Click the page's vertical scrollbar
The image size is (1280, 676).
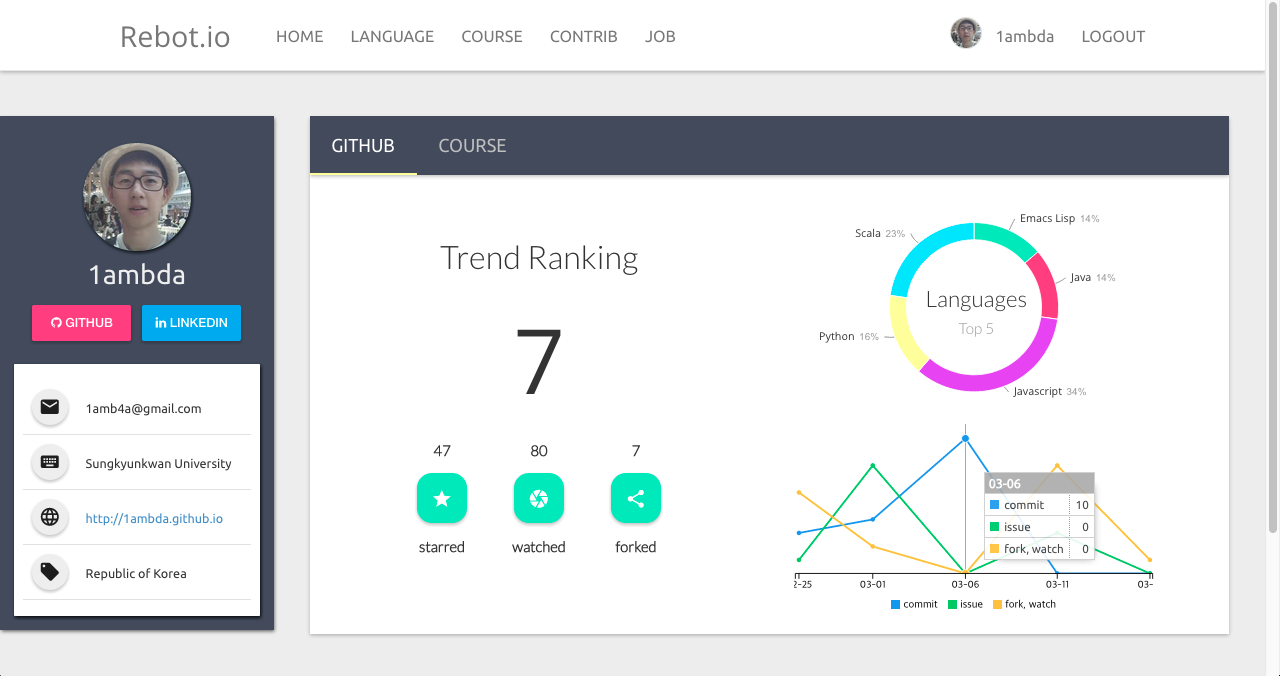pyautogui.click(x=1273, y=267)
